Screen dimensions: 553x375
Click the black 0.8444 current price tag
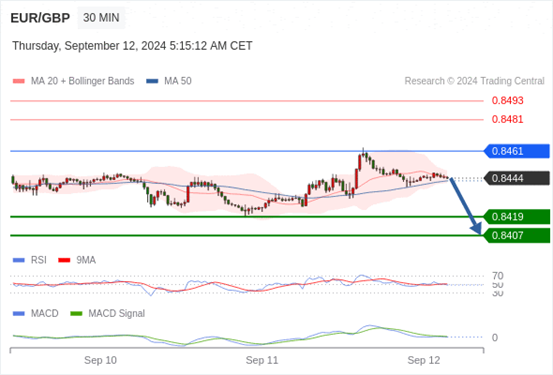click(517, 178)
